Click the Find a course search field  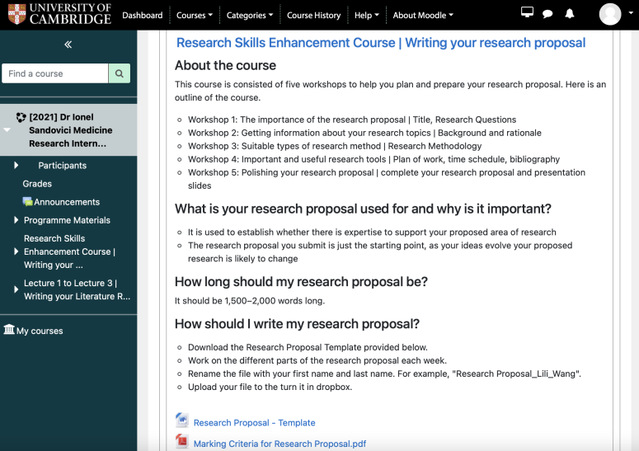pos(54,74)
